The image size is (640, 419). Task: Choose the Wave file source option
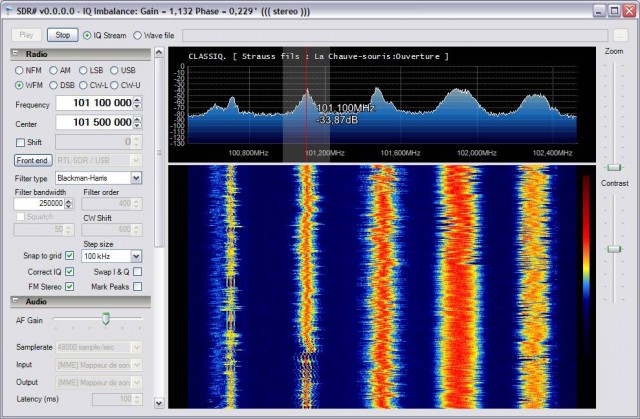[138, 35]
